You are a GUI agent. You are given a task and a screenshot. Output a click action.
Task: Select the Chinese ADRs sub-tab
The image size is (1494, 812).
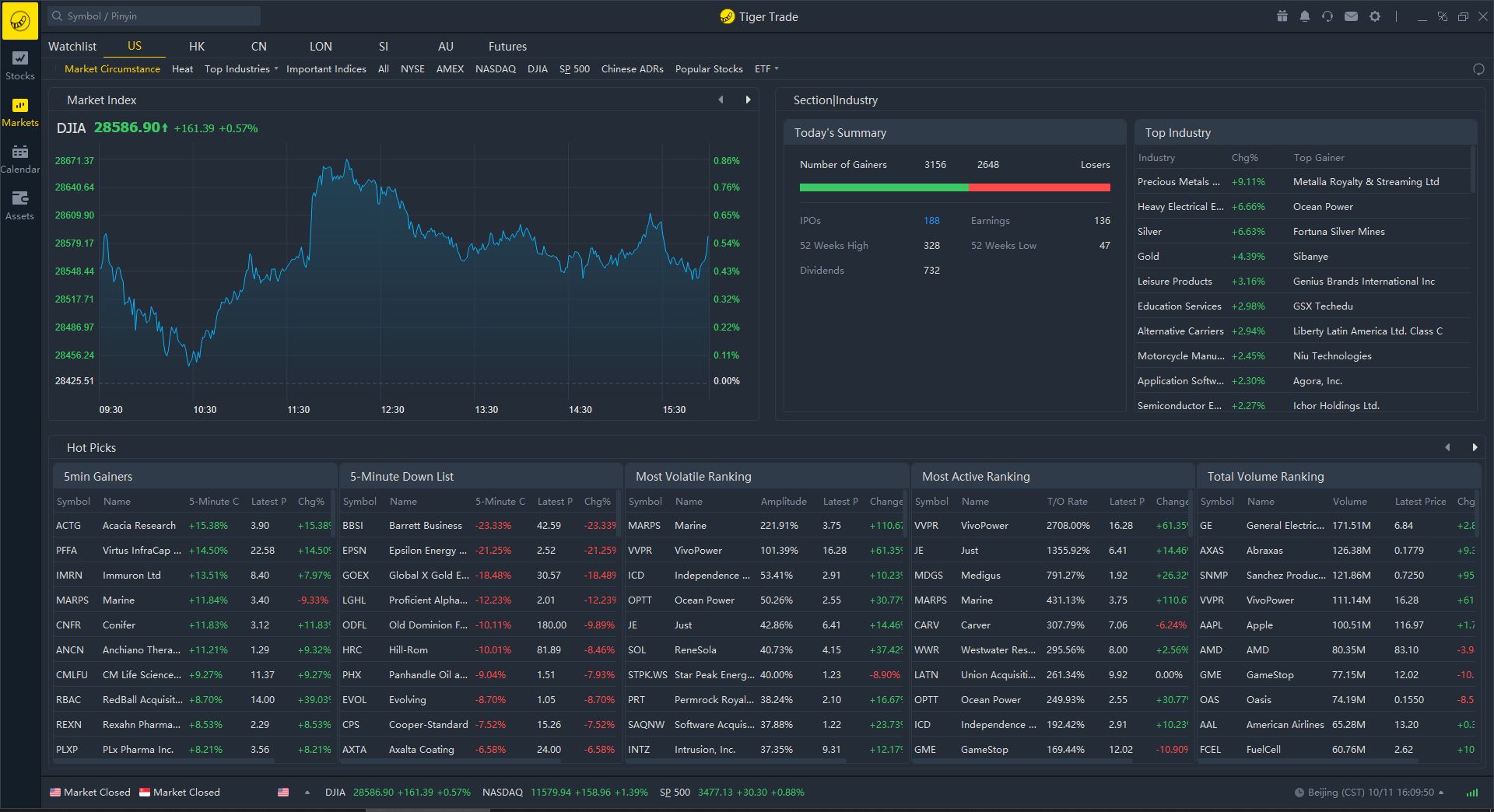(633, 69)
